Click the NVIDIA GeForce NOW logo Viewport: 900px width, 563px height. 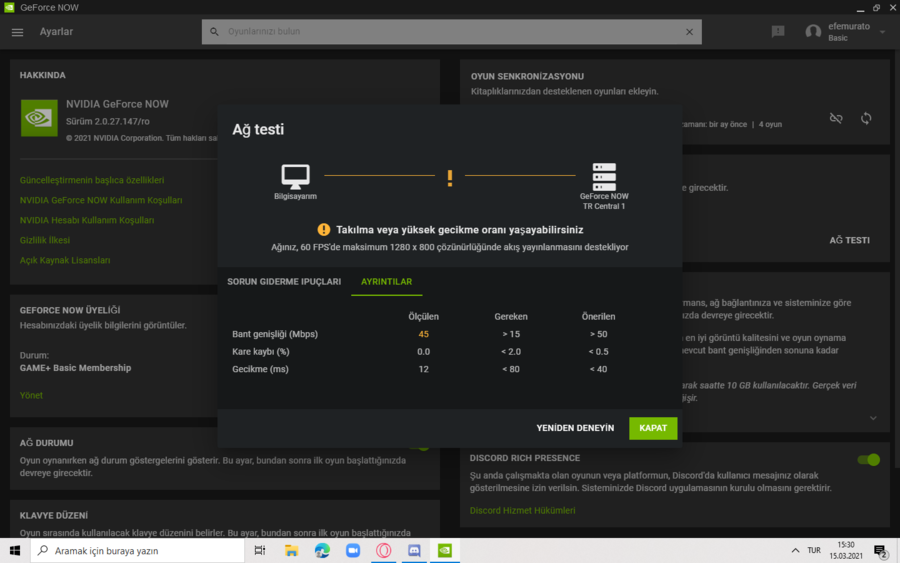[x=39, y=118]
